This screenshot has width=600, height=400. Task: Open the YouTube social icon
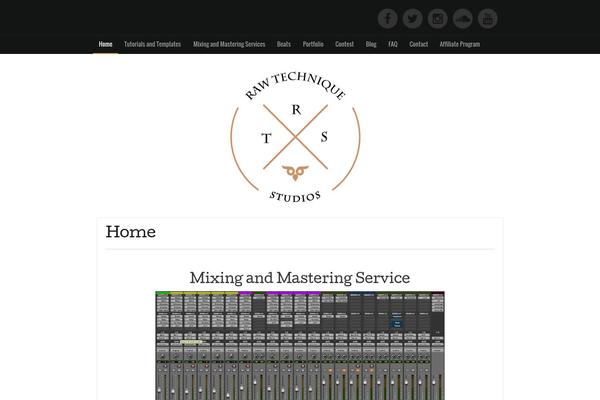tap(488, 18)
